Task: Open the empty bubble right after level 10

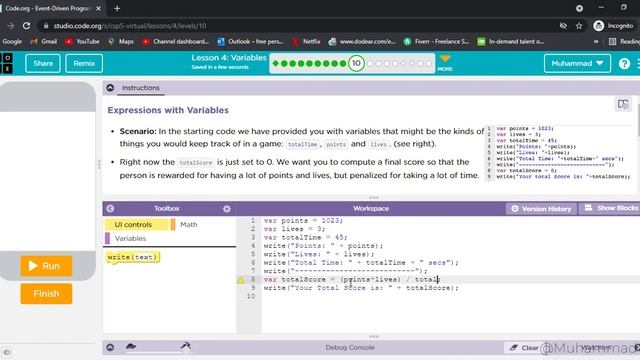Action: point(370,63)
